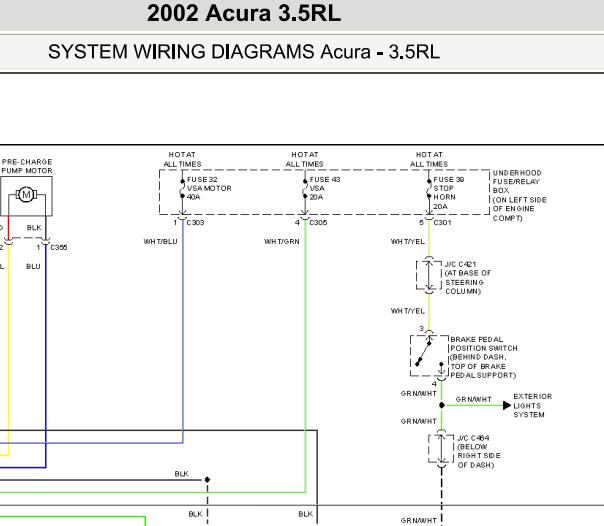The image size is (604, 526).
Task: Click the brake pedal position switch symbol
Action: click(429, 355)
